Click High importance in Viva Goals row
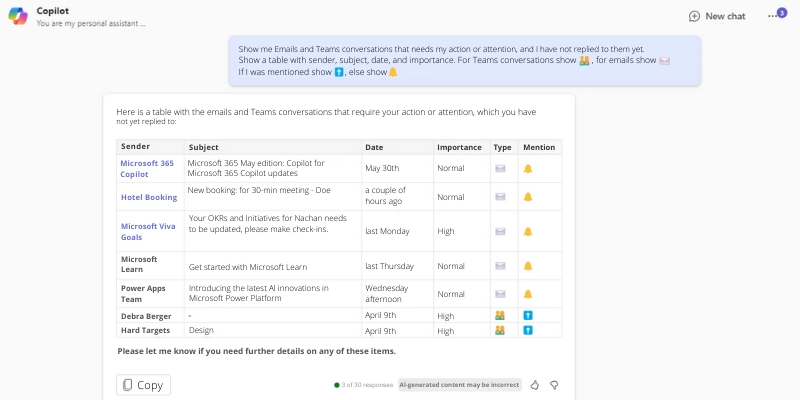This screenshot has width=800, height=400. tap(445, 231)
